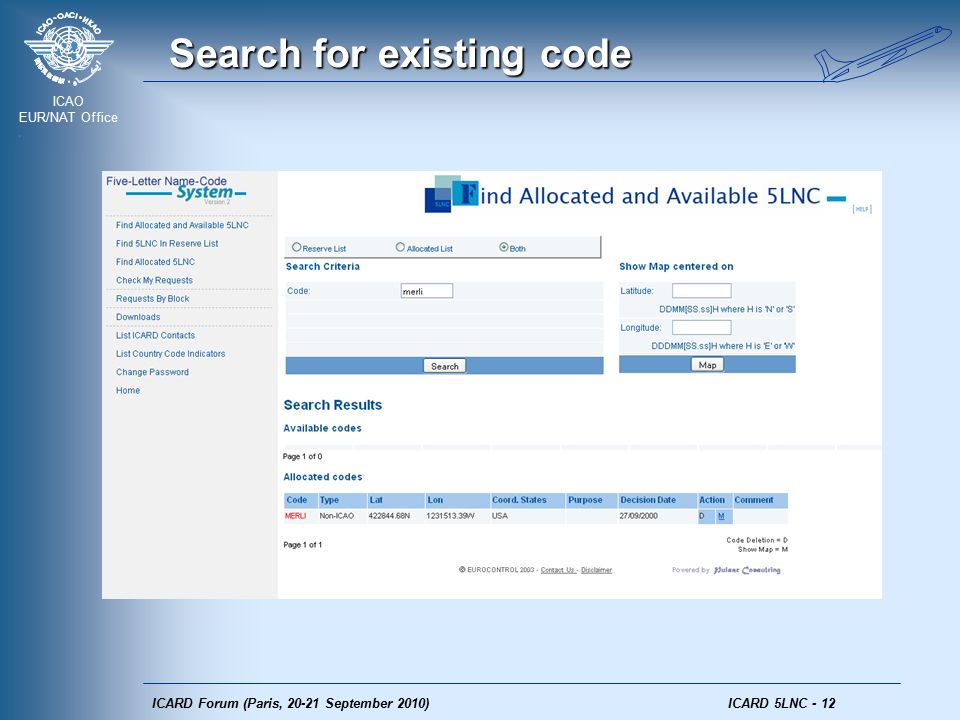Select the Reserve List radio button

[x=296, y=247]
